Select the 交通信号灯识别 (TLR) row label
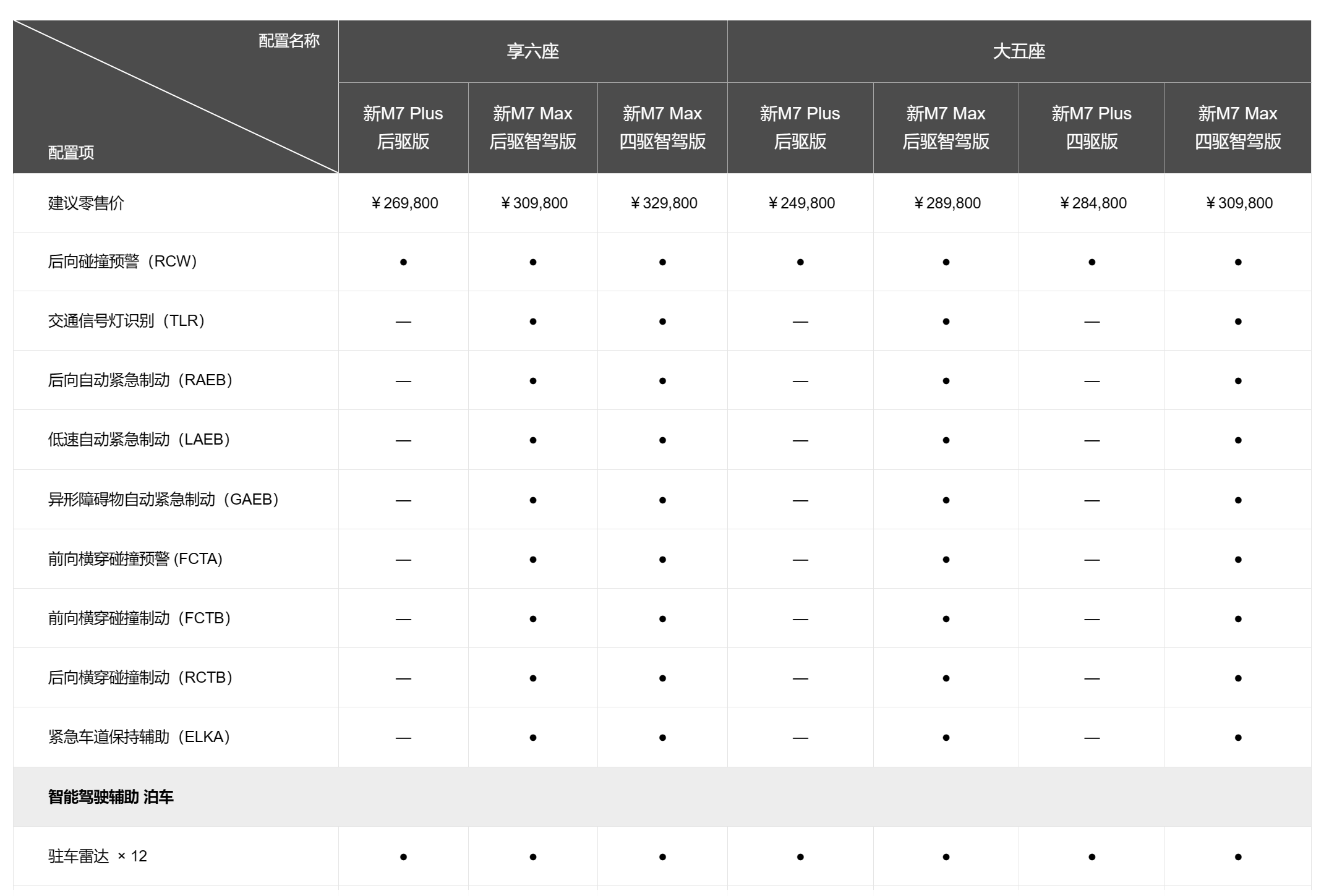 coord(126,321)
